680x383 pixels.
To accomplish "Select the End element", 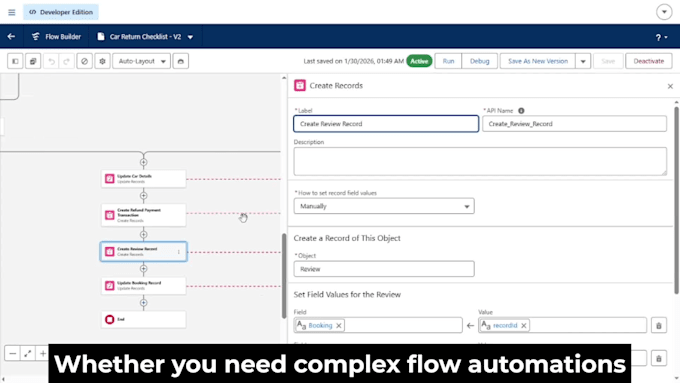I will 144,319.
